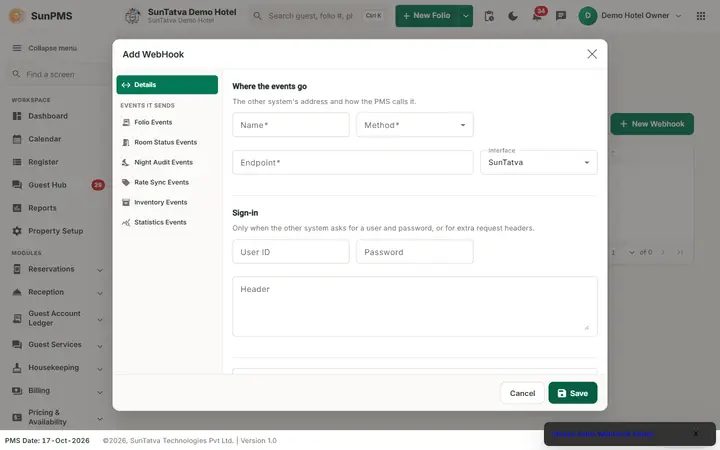Viewport: 720px width, 450px height.
Task: Expand the Reception module
Action: click(100, 293)
